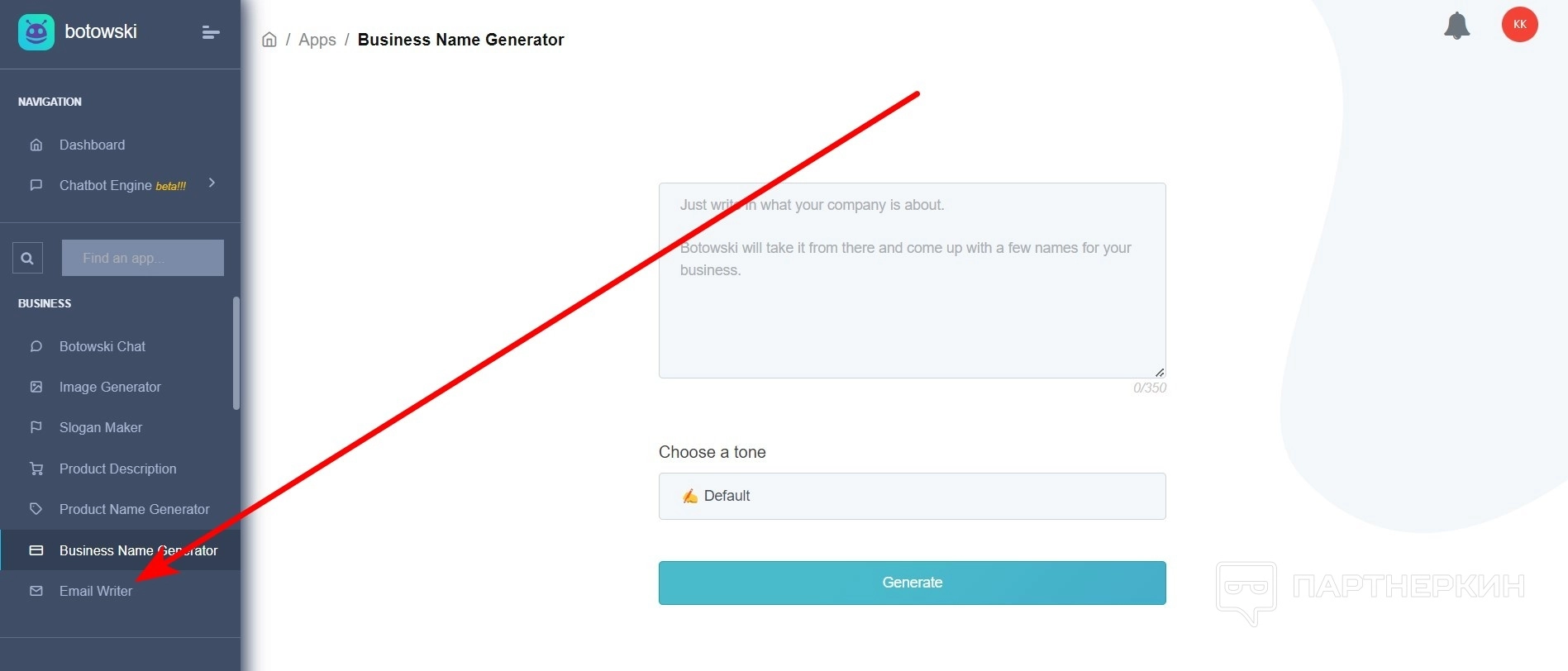Open the Choose a tone dropdown
The image size is (1568, 671).
click(x=912, y=496)
